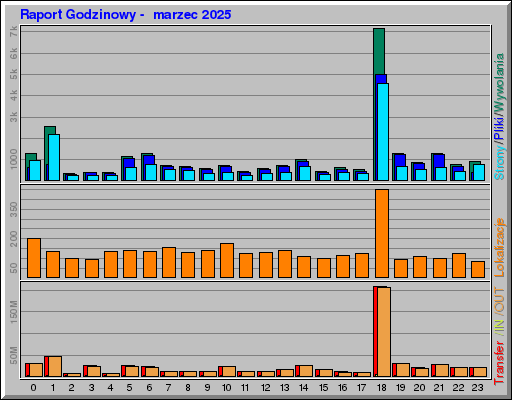
Task: Click the chart title 'Raport Godzinowy - marzec 2025'
Action: click(x=126, y=15)
